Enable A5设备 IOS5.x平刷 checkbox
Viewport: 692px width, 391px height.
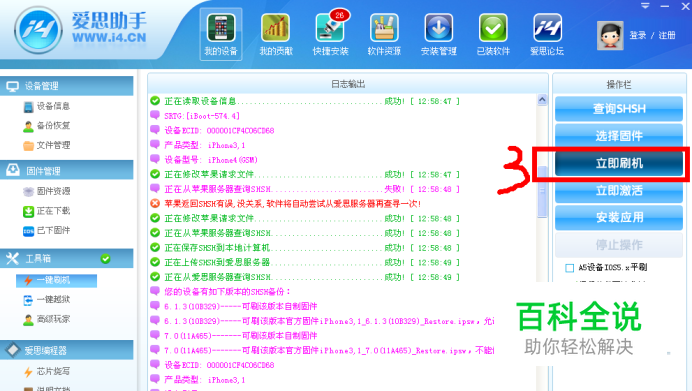(x=569, y=268)
